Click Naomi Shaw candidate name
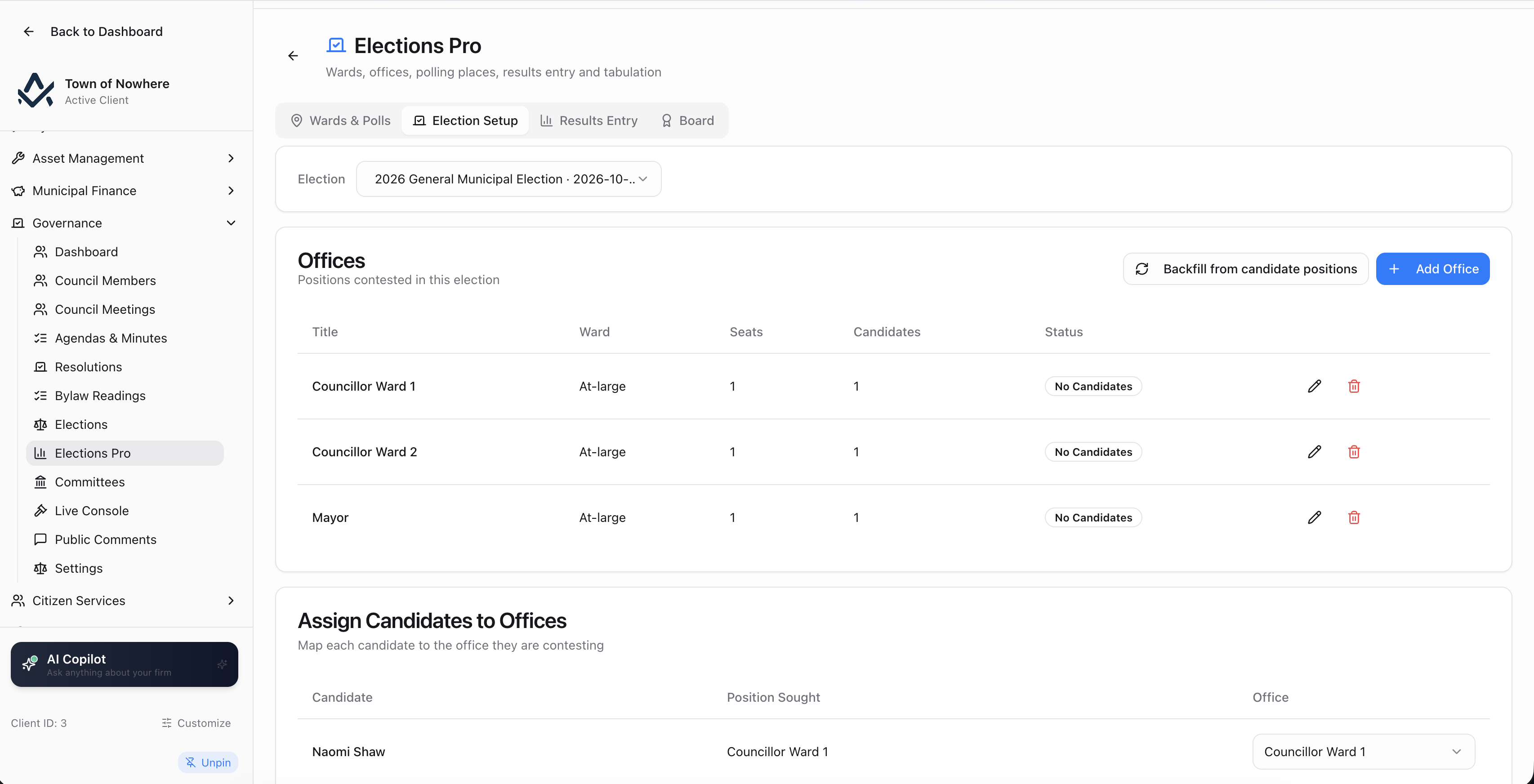The height and width of the screenshot is (784, 1534). 348,752
